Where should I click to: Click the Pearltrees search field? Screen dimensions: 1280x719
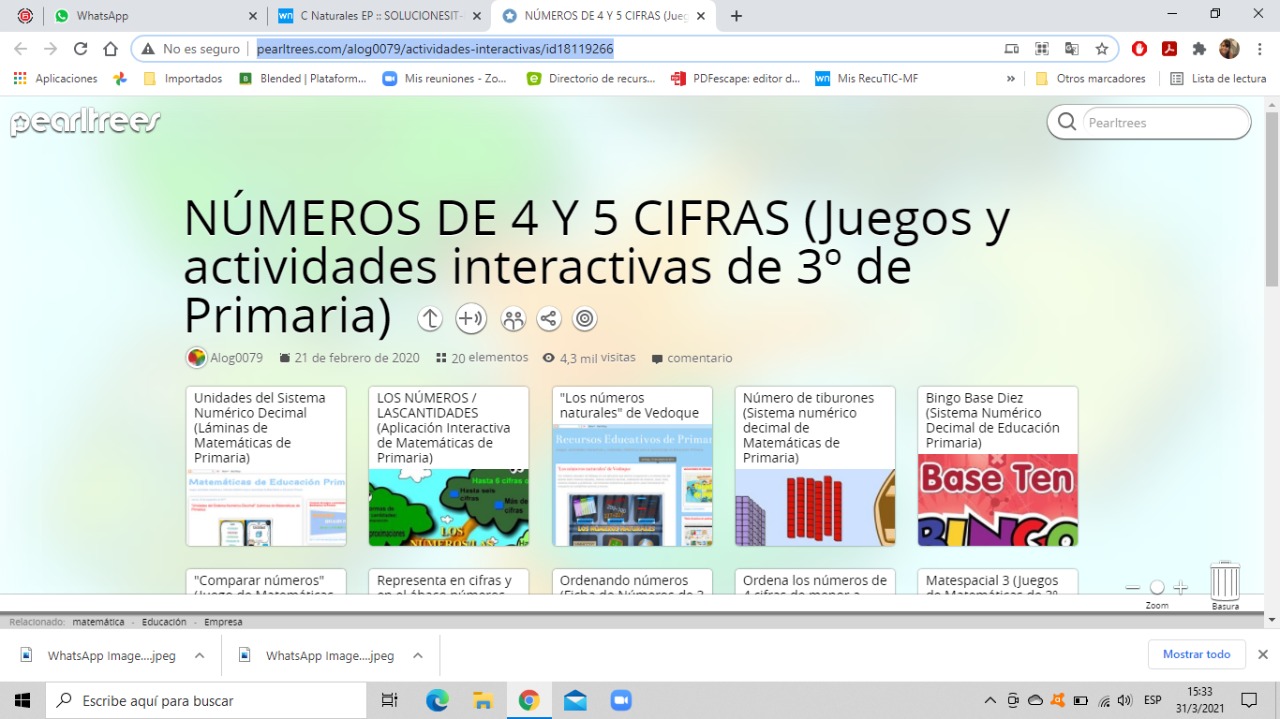click(1160, 122)
